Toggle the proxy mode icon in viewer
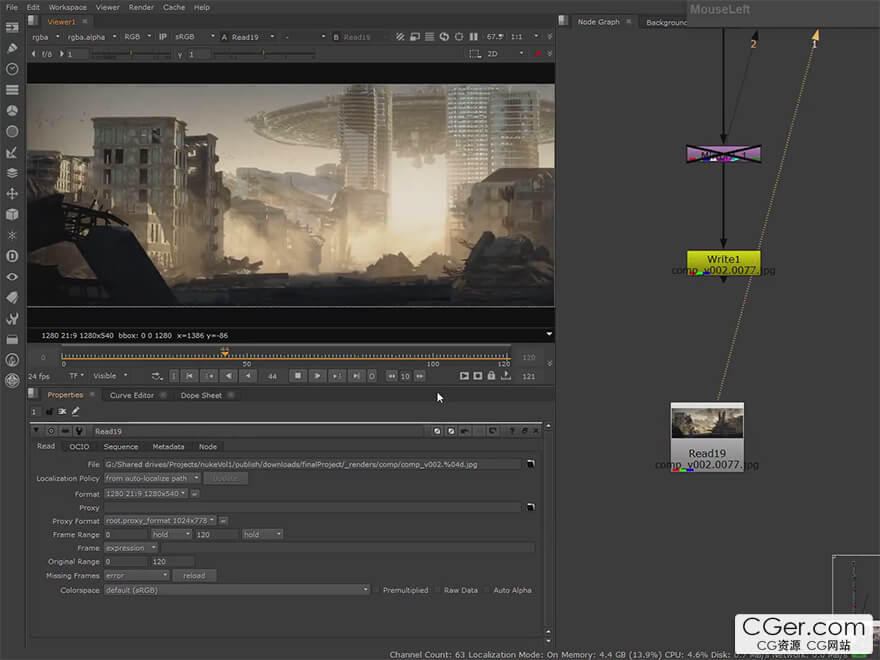The width and height of the screenshot is (880, 660). pyautogui.click(x=415, y=36)
